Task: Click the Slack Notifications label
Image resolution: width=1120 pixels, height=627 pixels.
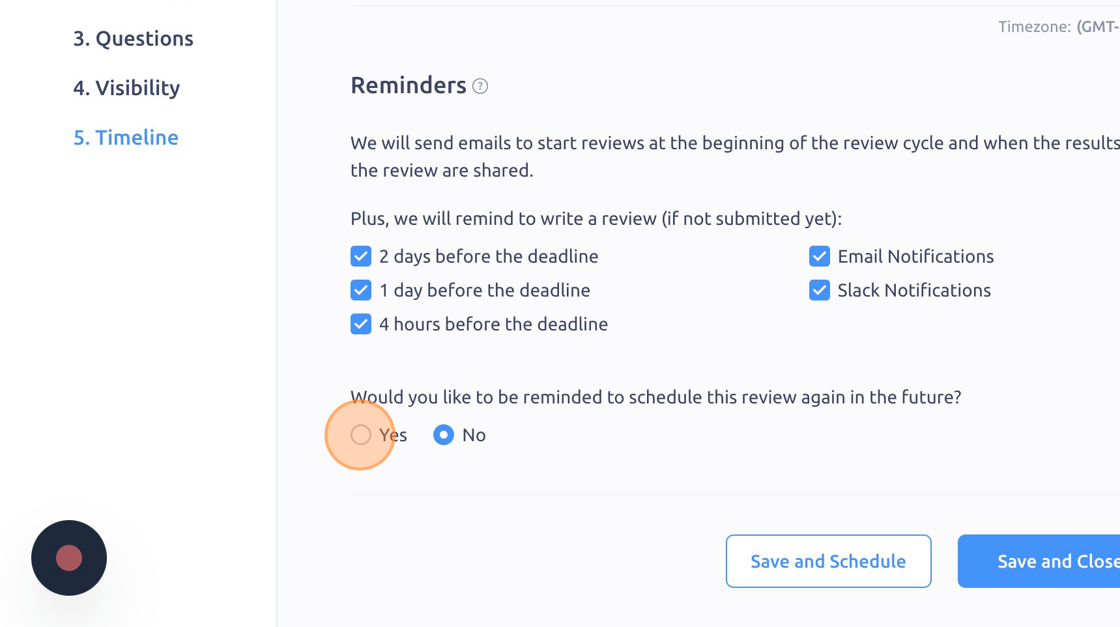Action: pos(914,290)
